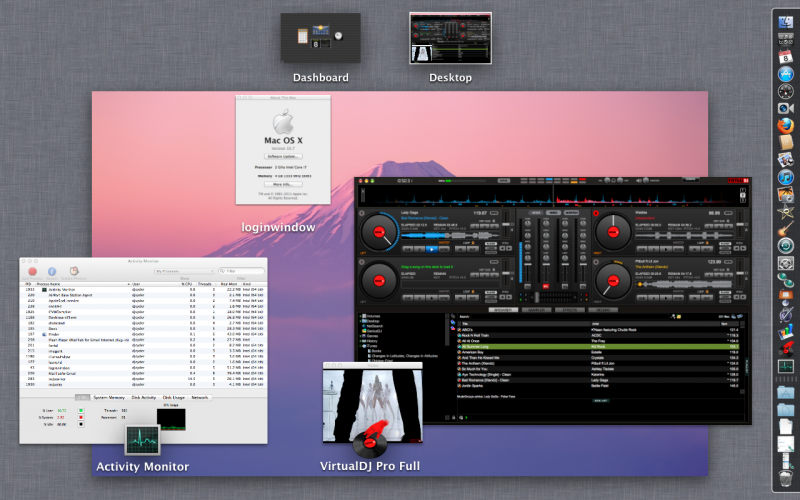Click Apple logo in About This Mac window
The height and width of the screenshot is (500, 800).
(283, 122)
